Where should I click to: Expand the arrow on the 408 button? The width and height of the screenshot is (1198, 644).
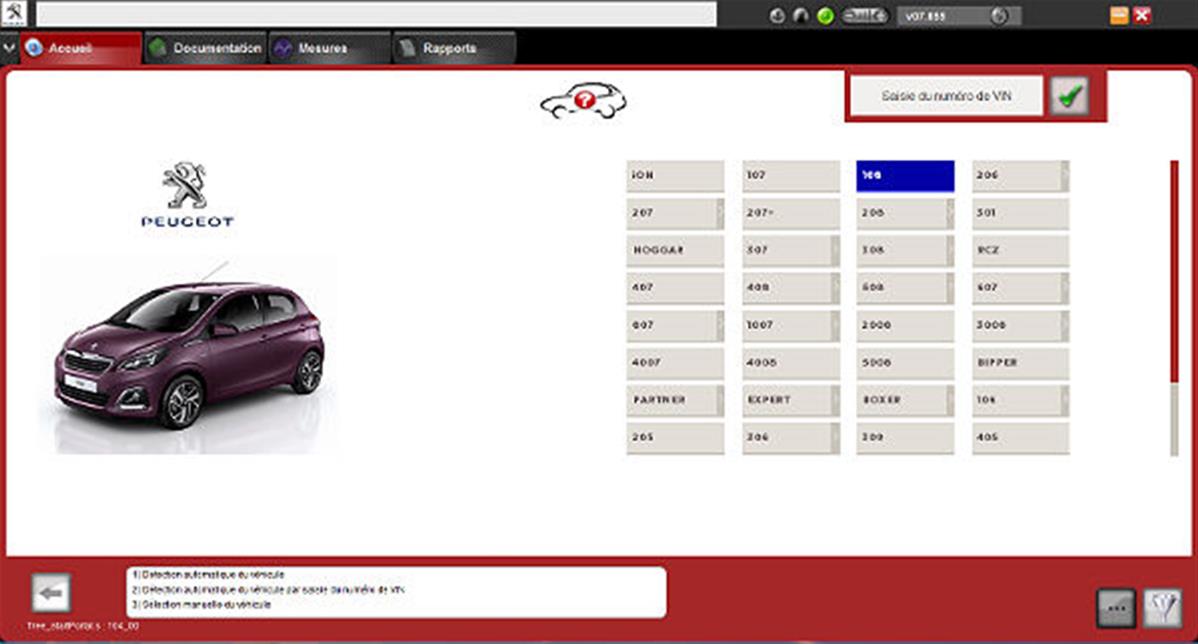click(x=835, y=288)
